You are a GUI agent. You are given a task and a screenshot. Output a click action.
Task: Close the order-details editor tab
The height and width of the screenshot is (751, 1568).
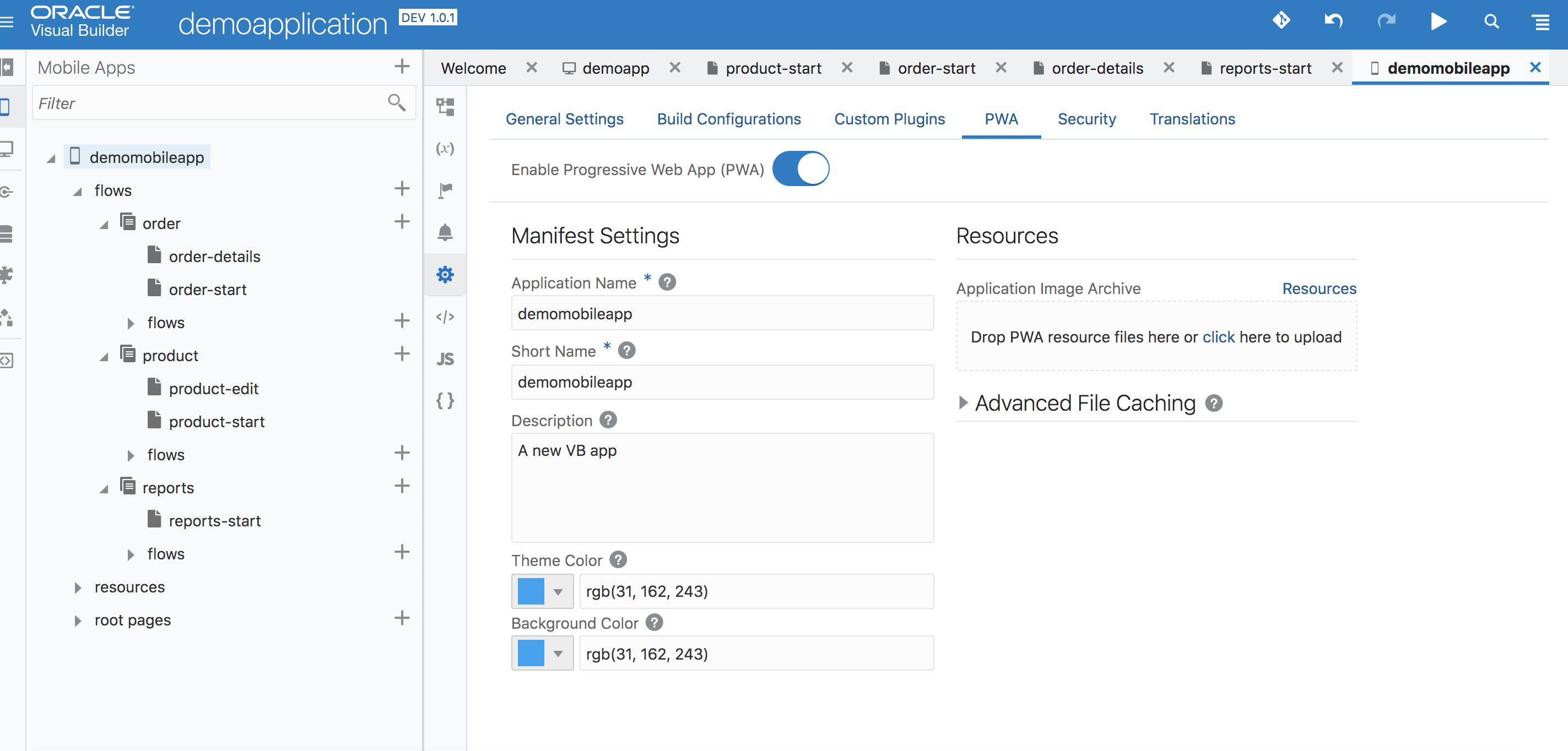click(x=1169, y=67)
